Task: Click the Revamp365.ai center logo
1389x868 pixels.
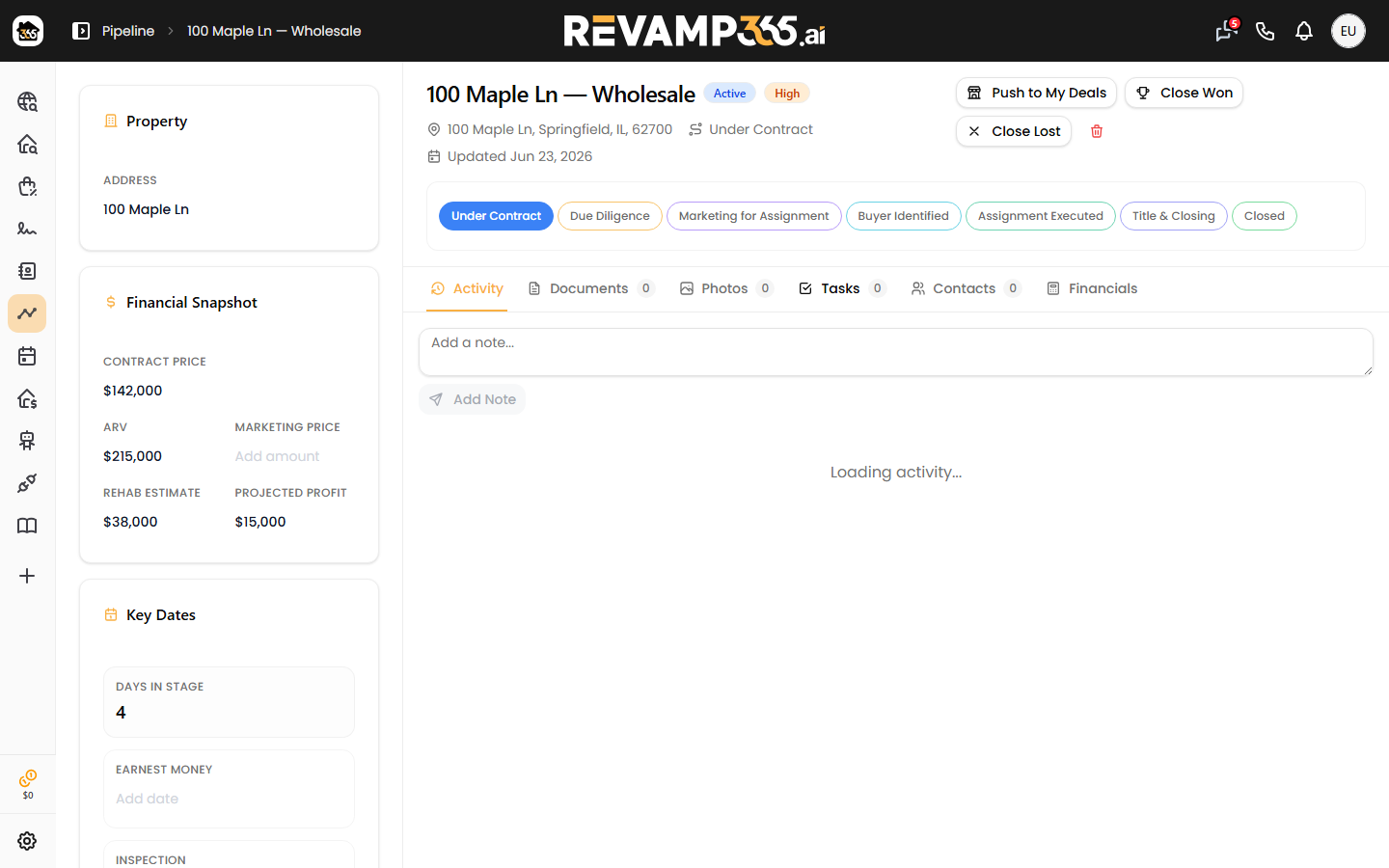Action: pyautogui.click(x=694, y=31)
